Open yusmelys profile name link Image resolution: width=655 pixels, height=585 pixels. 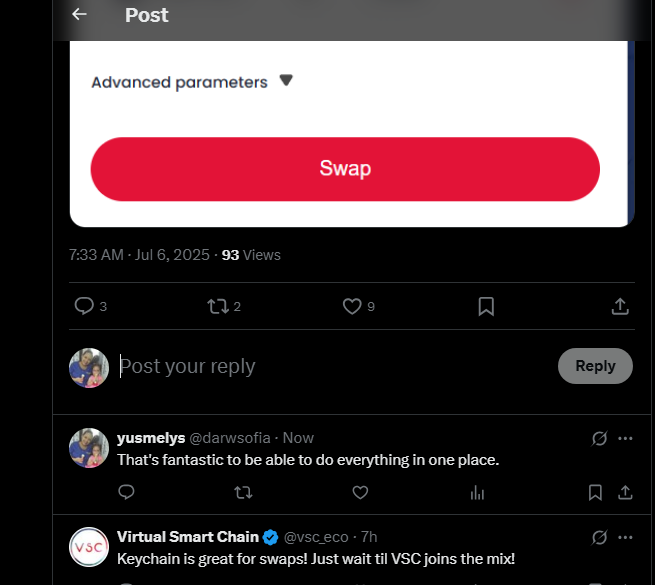(x=151, y=438)
